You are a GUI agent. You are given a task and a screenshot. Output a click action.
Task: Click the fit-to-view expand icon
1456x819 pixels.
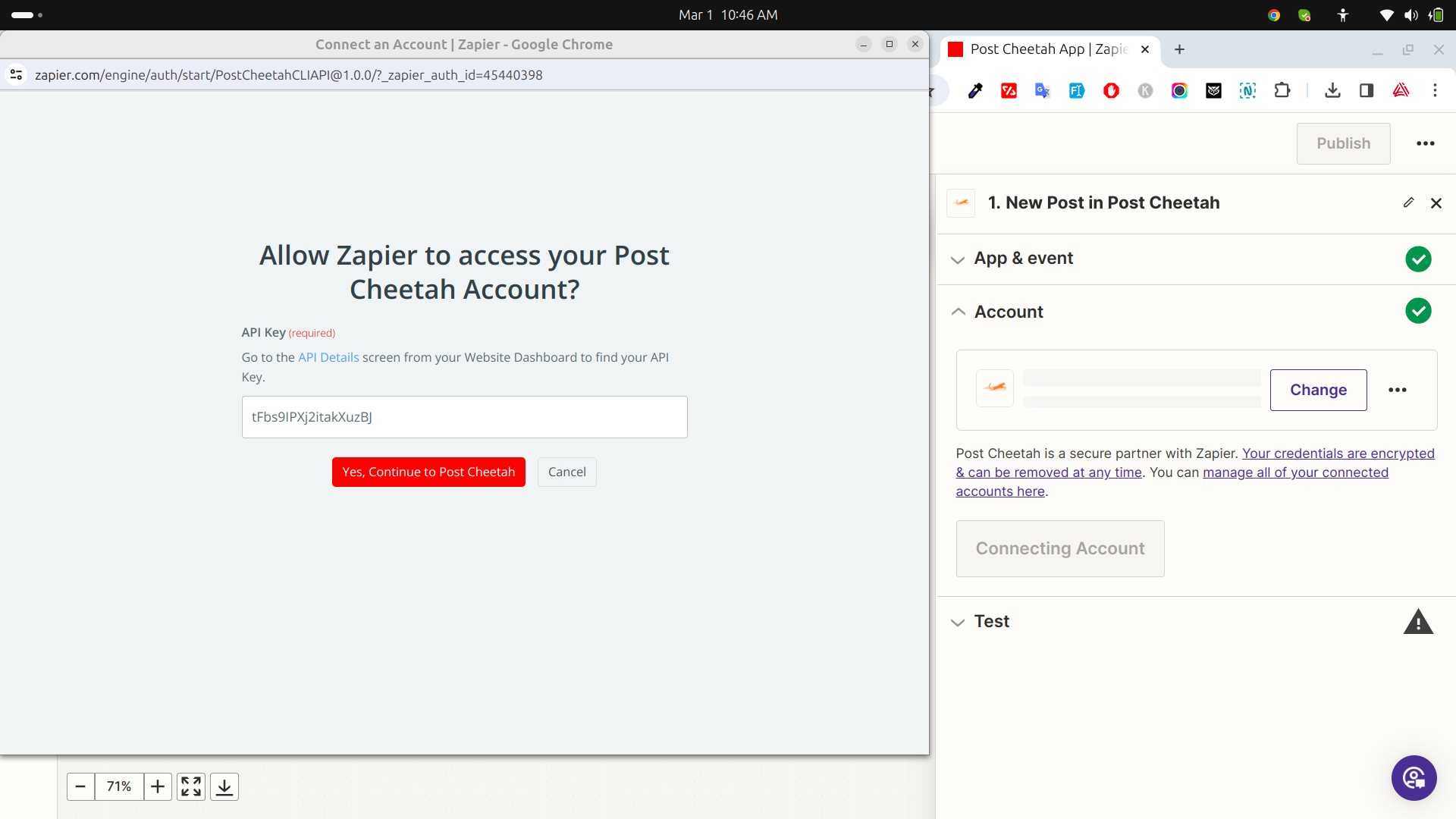tap(191, 787)
